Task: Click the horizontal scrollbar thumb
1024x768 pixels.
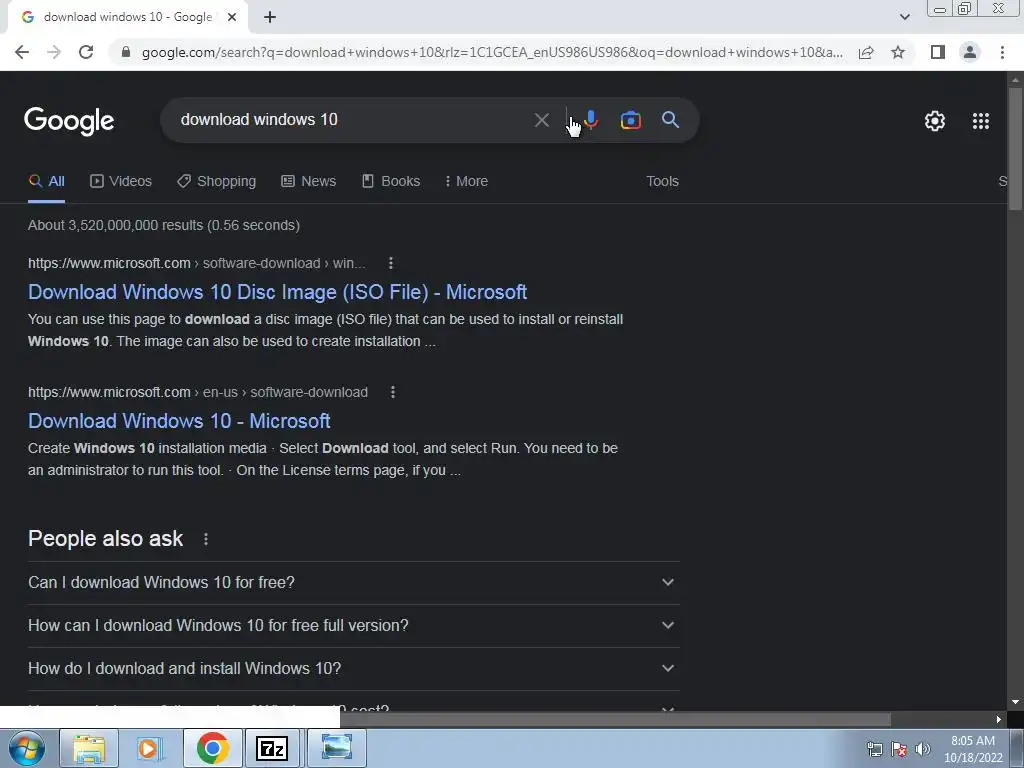Action: tap(615, 720)
